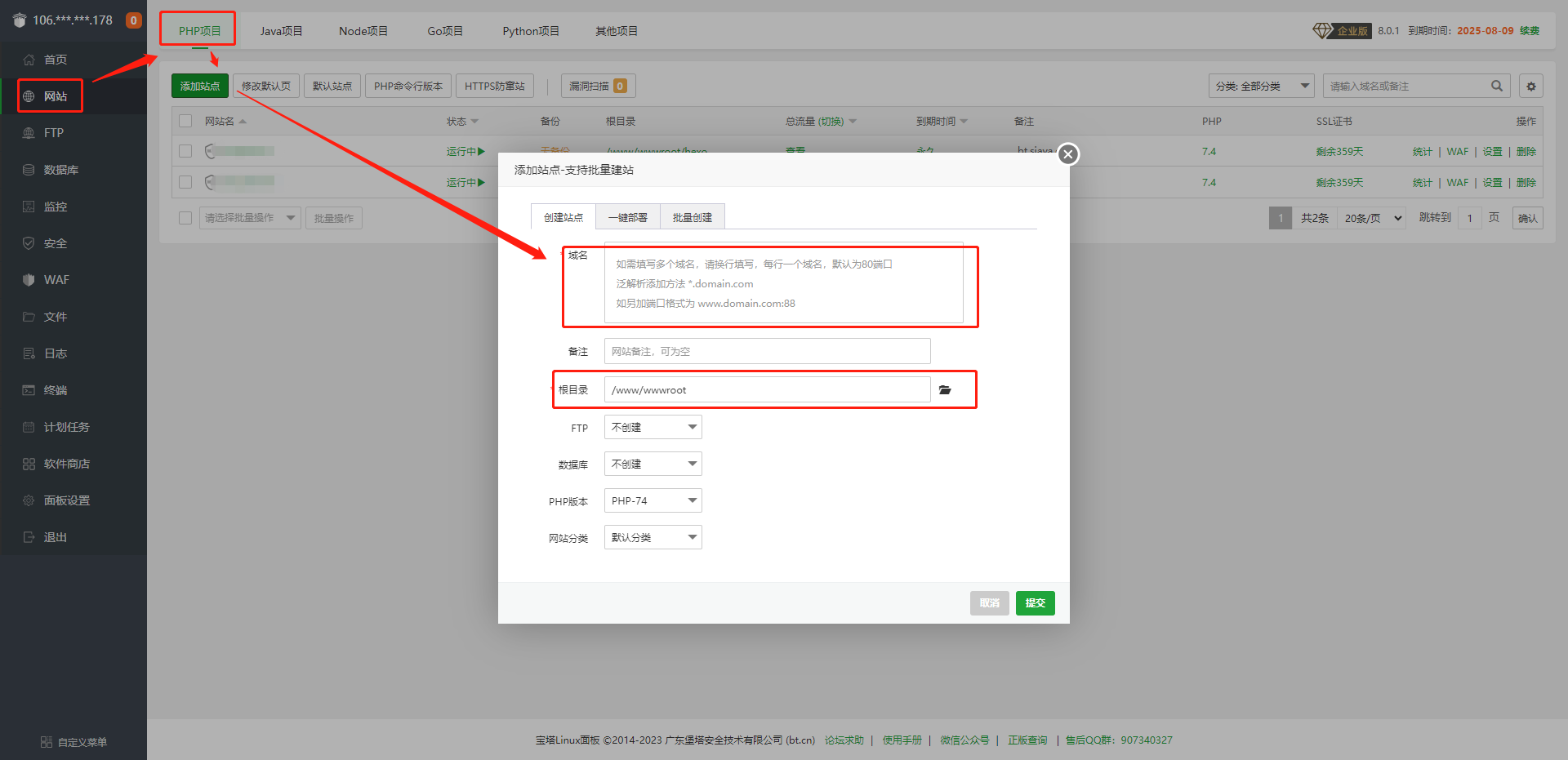Click the HTTPS防窜站 button
The height and width of the screenshot is (760, 1568).
[495, 86]
